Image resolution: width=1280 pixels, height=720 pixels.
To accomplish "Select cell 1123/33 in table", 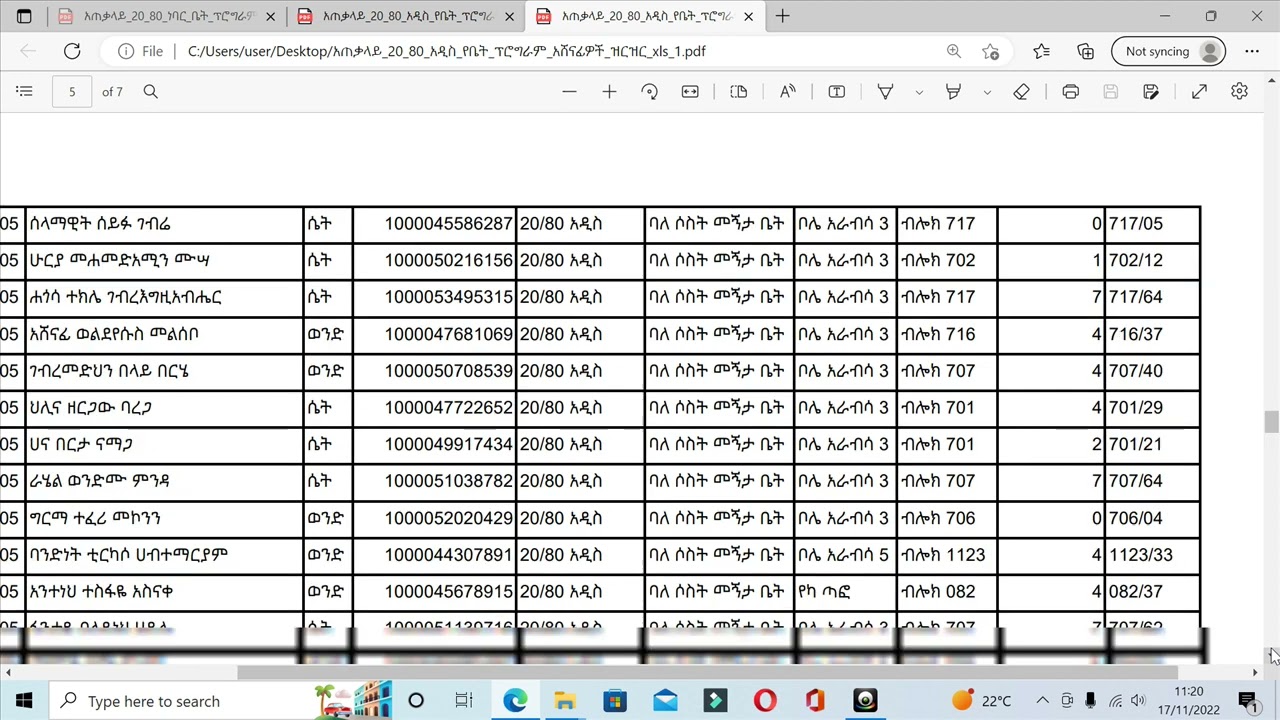I will pyautogui.click(x=1152, y=555).
